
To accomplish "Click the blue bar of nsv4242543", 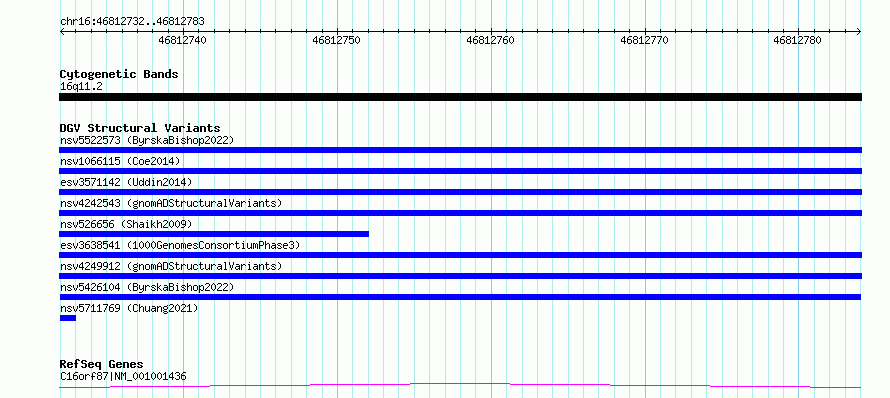I will pyautogui.click(x=460, y=213).
